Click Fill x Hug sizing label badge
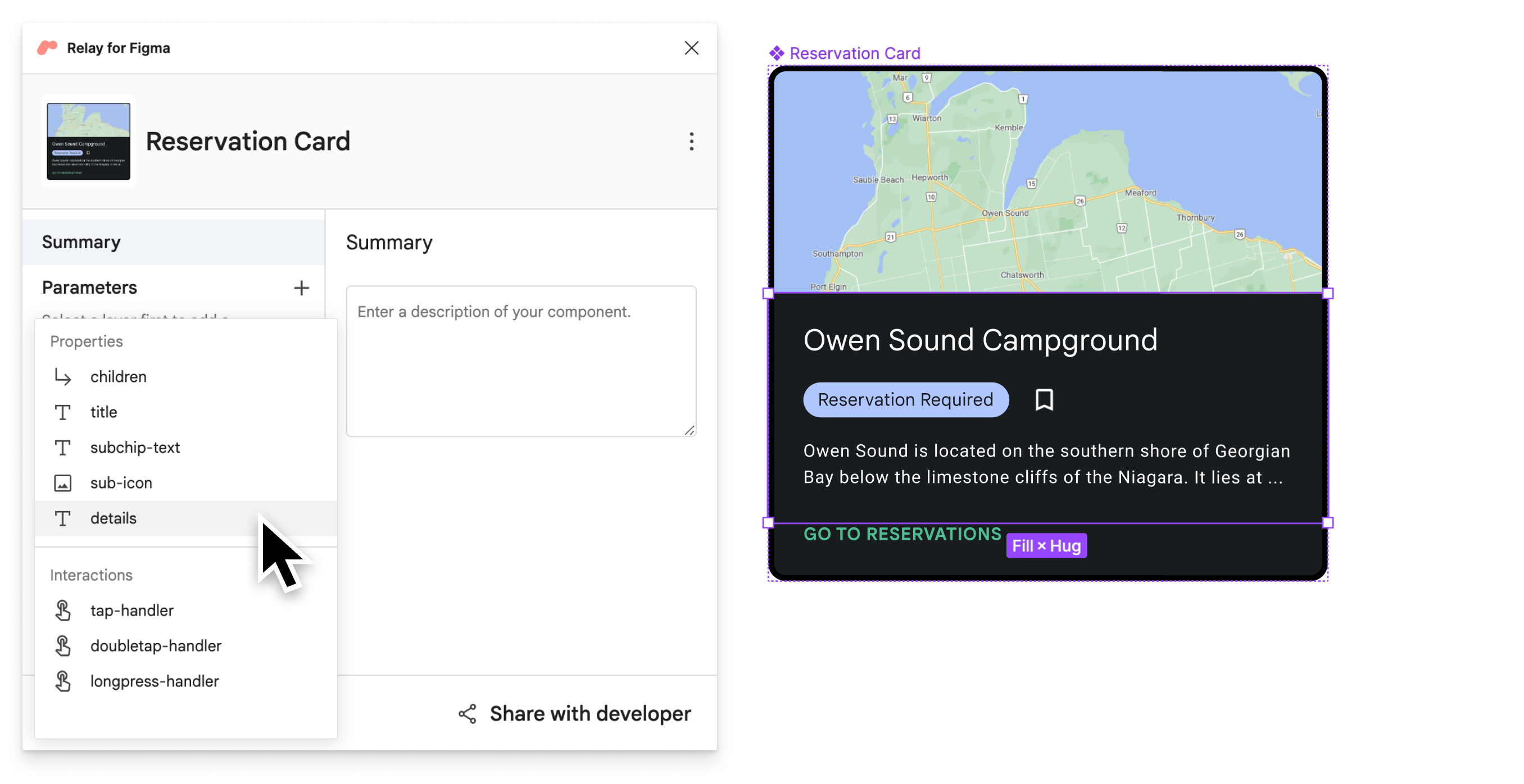The width and height of the screenshot is (1524, 784). 1046,545
